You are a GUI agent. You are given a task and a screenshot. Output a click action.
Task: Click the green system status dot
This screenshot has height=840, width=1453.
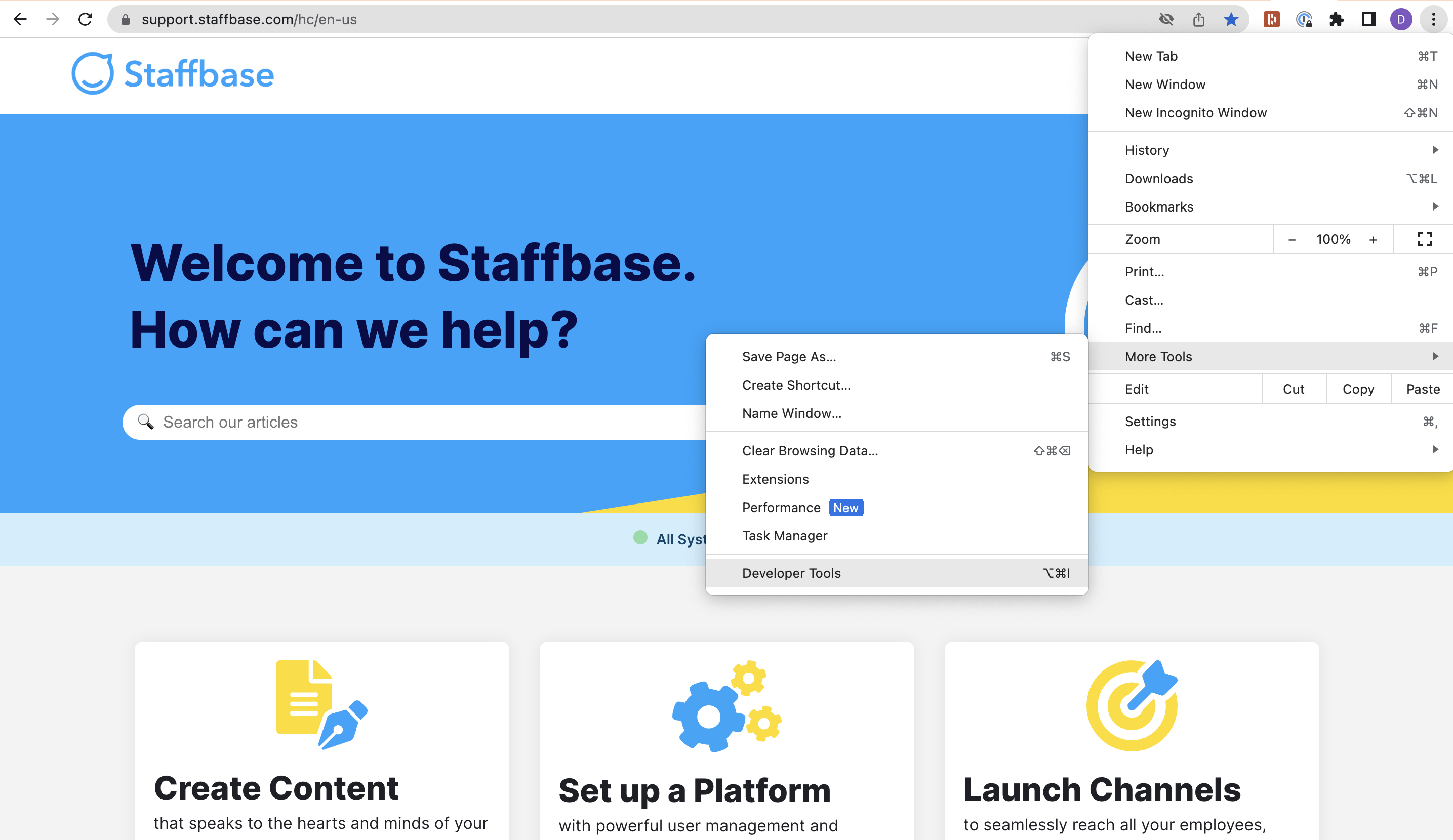[x=640, y=537]
